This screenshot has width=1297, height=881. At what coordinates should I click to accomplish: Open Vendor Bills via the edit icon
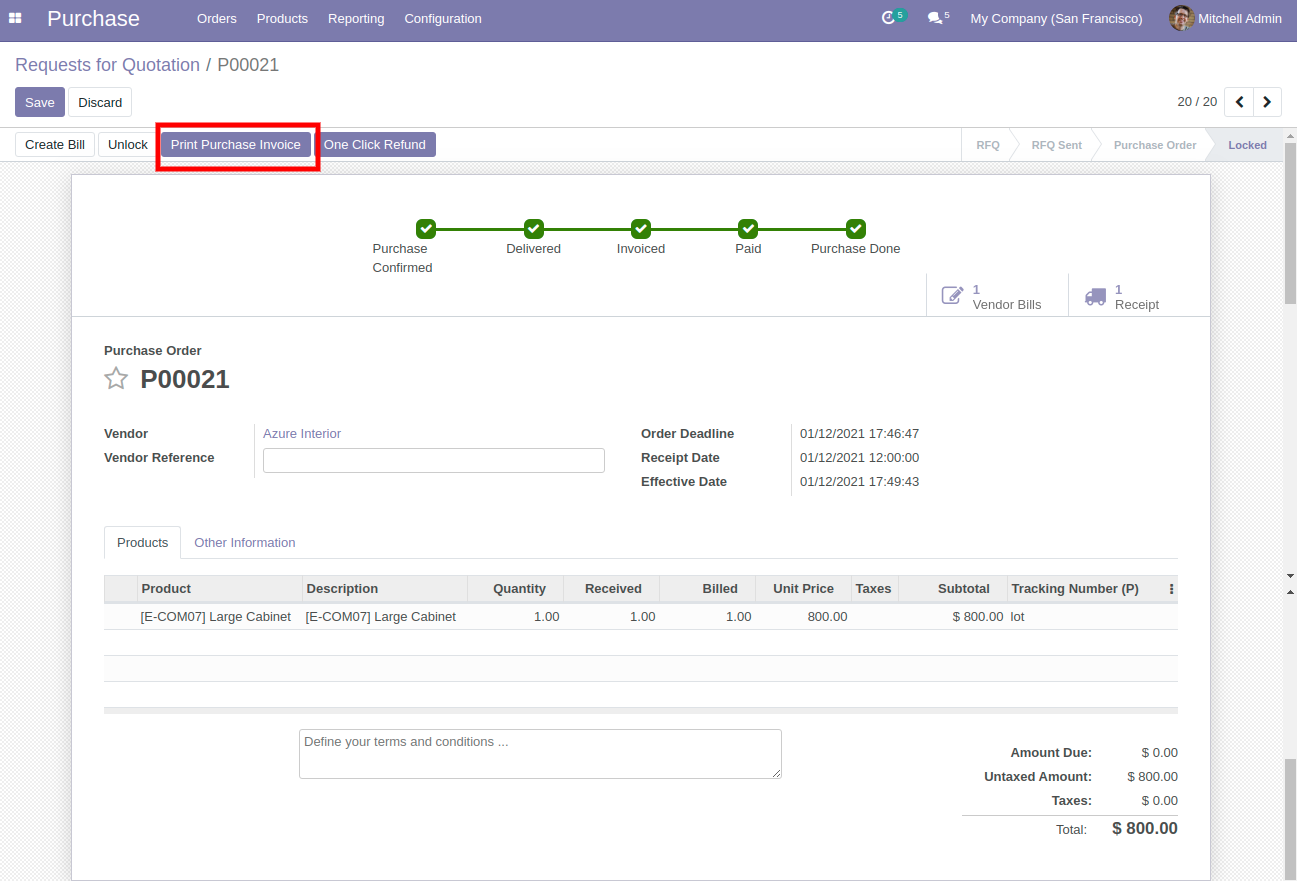click(x=953, y=296)
